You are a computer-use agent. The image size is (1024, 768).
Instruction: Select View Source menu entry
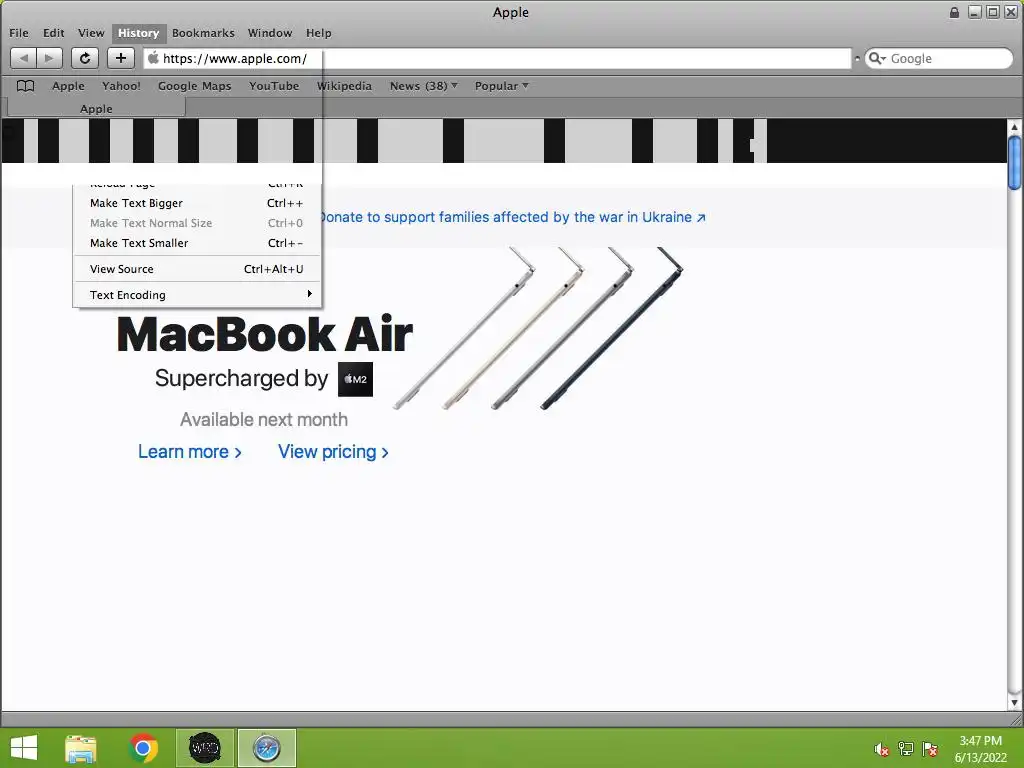pyautogui.click(x=197, y=269)
